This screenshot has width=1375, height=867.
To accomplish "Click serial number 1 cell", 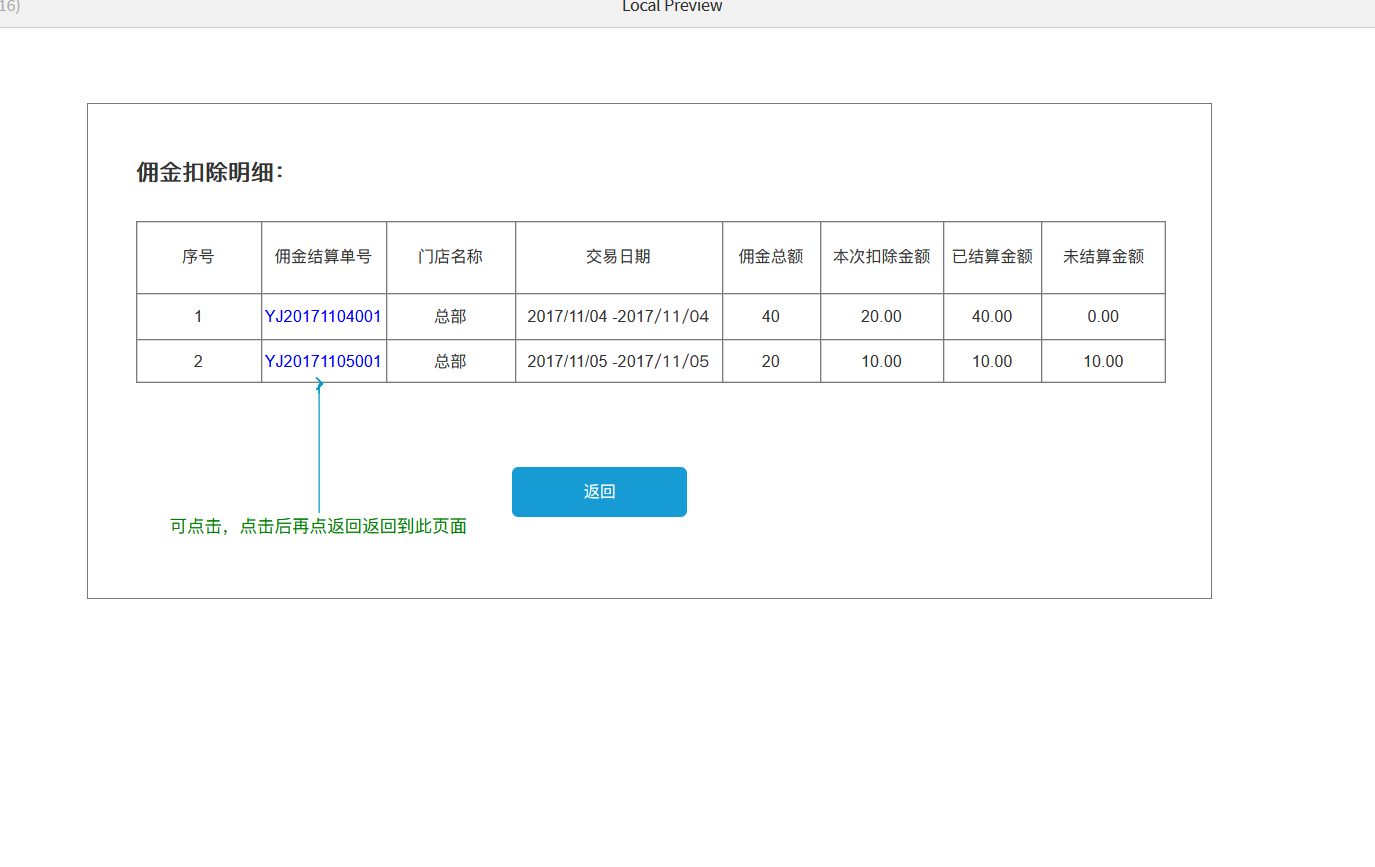I will click(x=198, y=316).
